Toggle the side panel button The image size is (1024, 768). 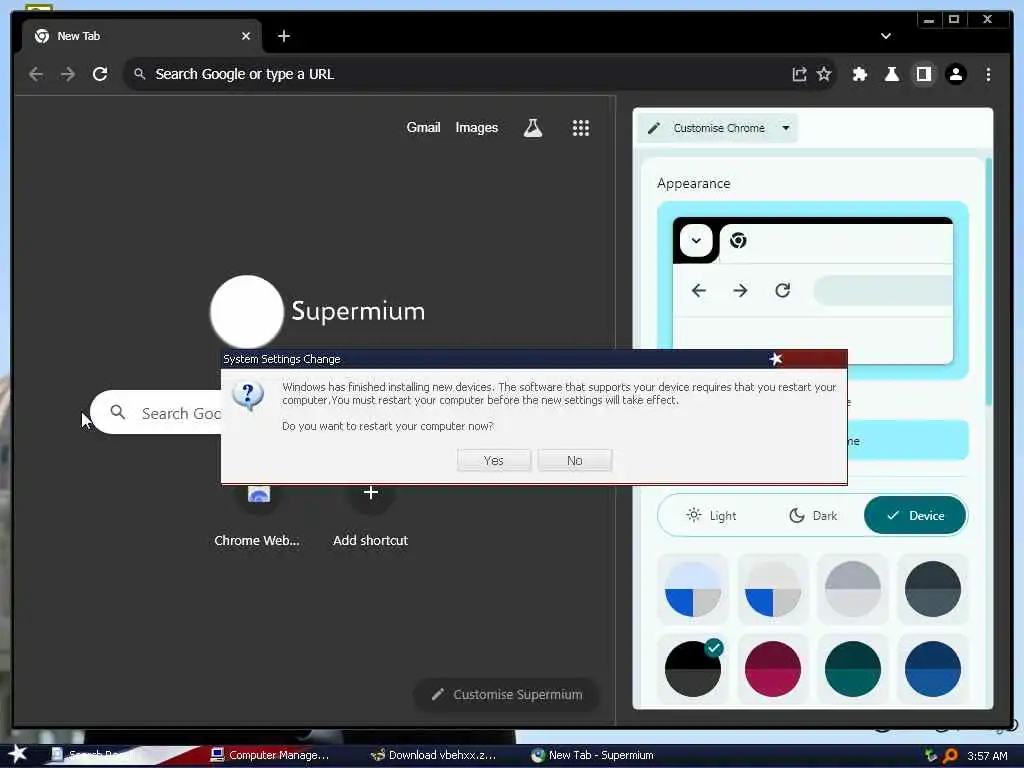coord(923,74)
